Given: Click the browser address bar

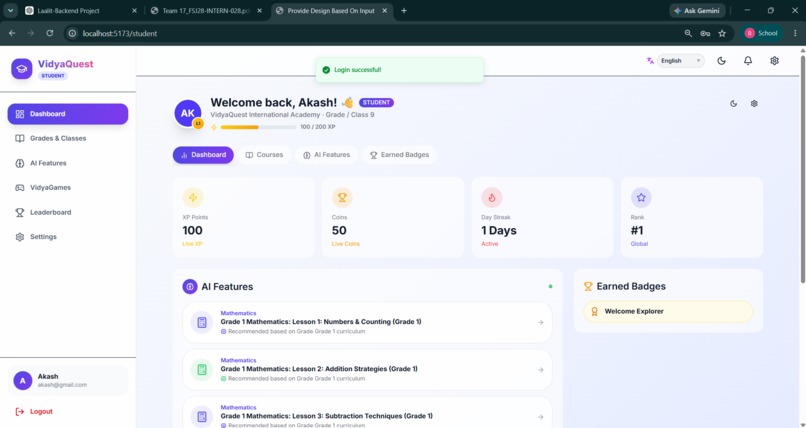Looking at the screenshot, I should pyautogui.click(x=370, y=33).
